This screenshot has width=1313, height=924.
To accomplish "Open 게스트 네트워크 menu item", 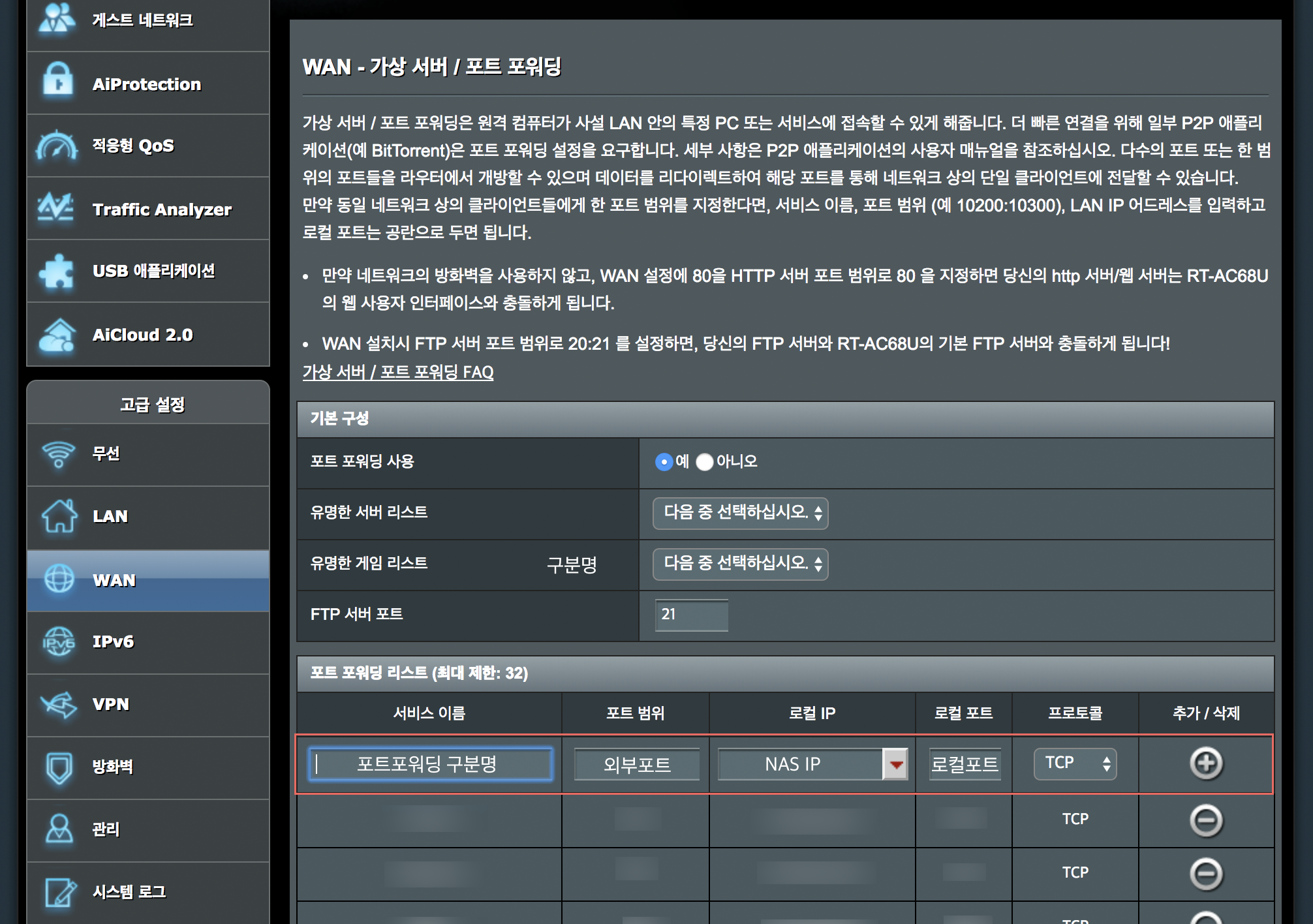I will coord(148,20).
